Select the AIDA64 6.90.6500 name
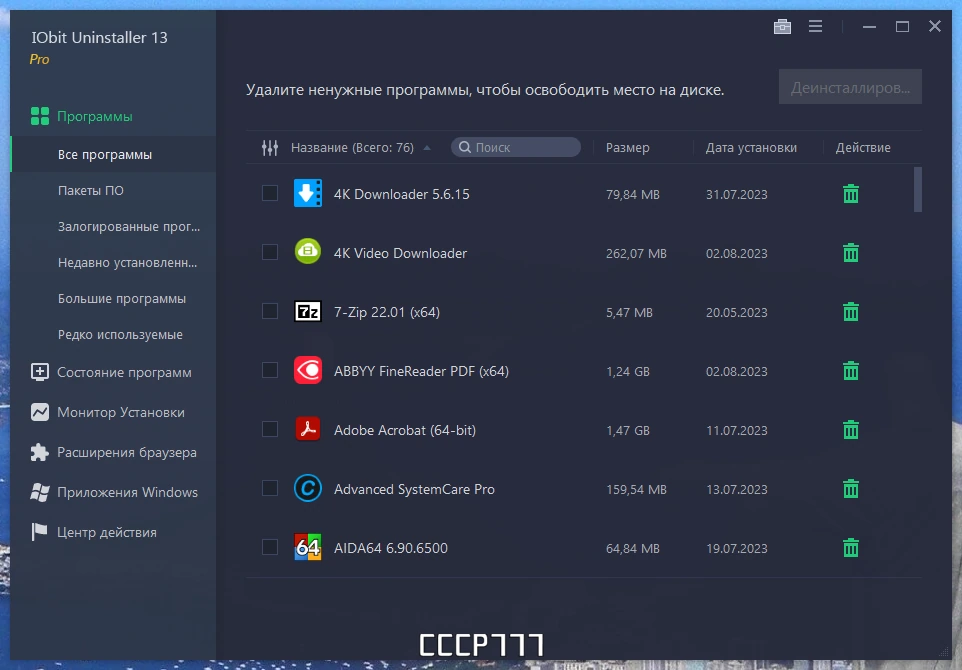The height and width of the screenshot is (670, 962). 391,548
